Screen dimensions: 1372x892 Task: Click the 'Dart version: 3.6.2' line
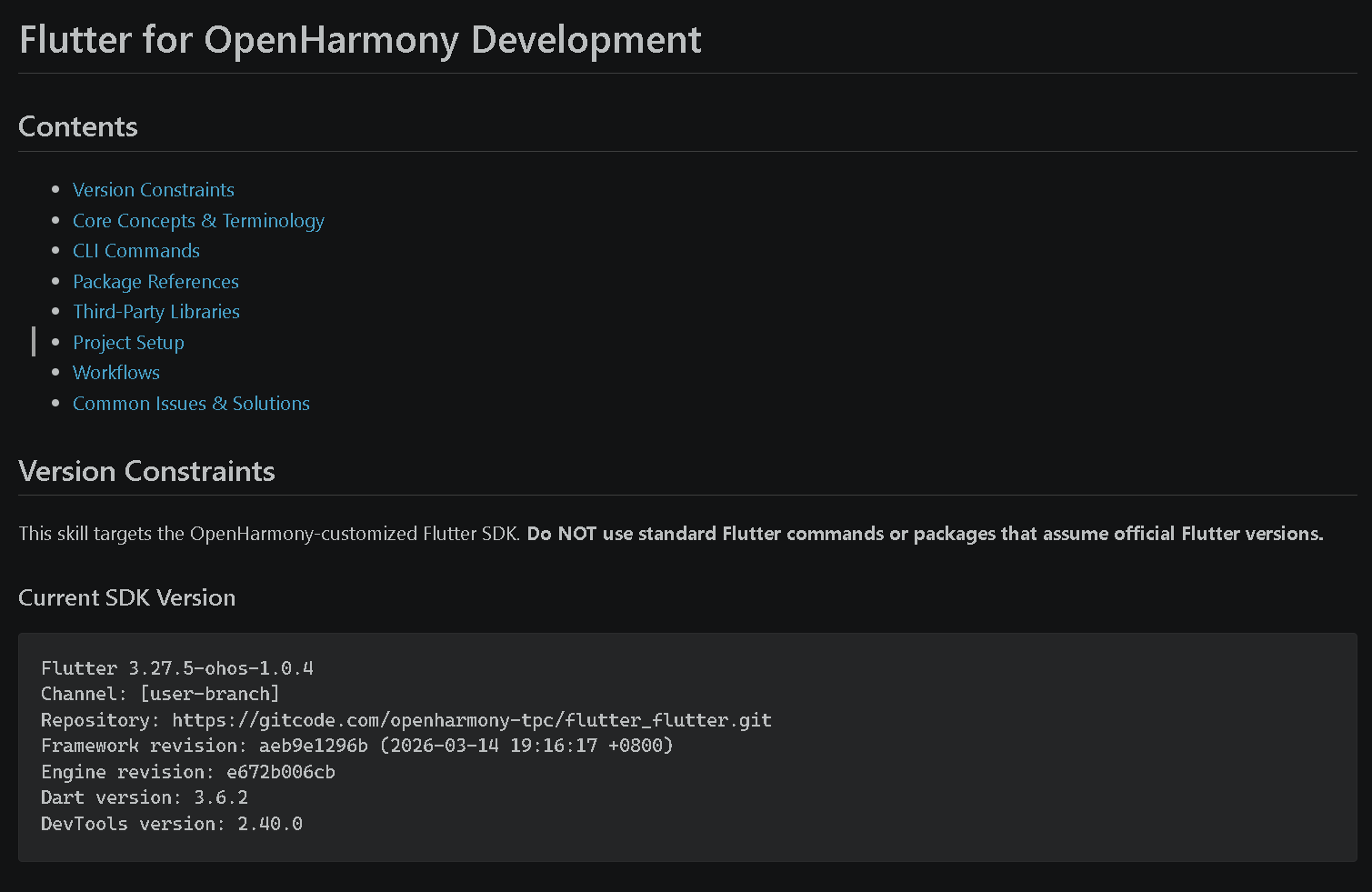point(145,797)
